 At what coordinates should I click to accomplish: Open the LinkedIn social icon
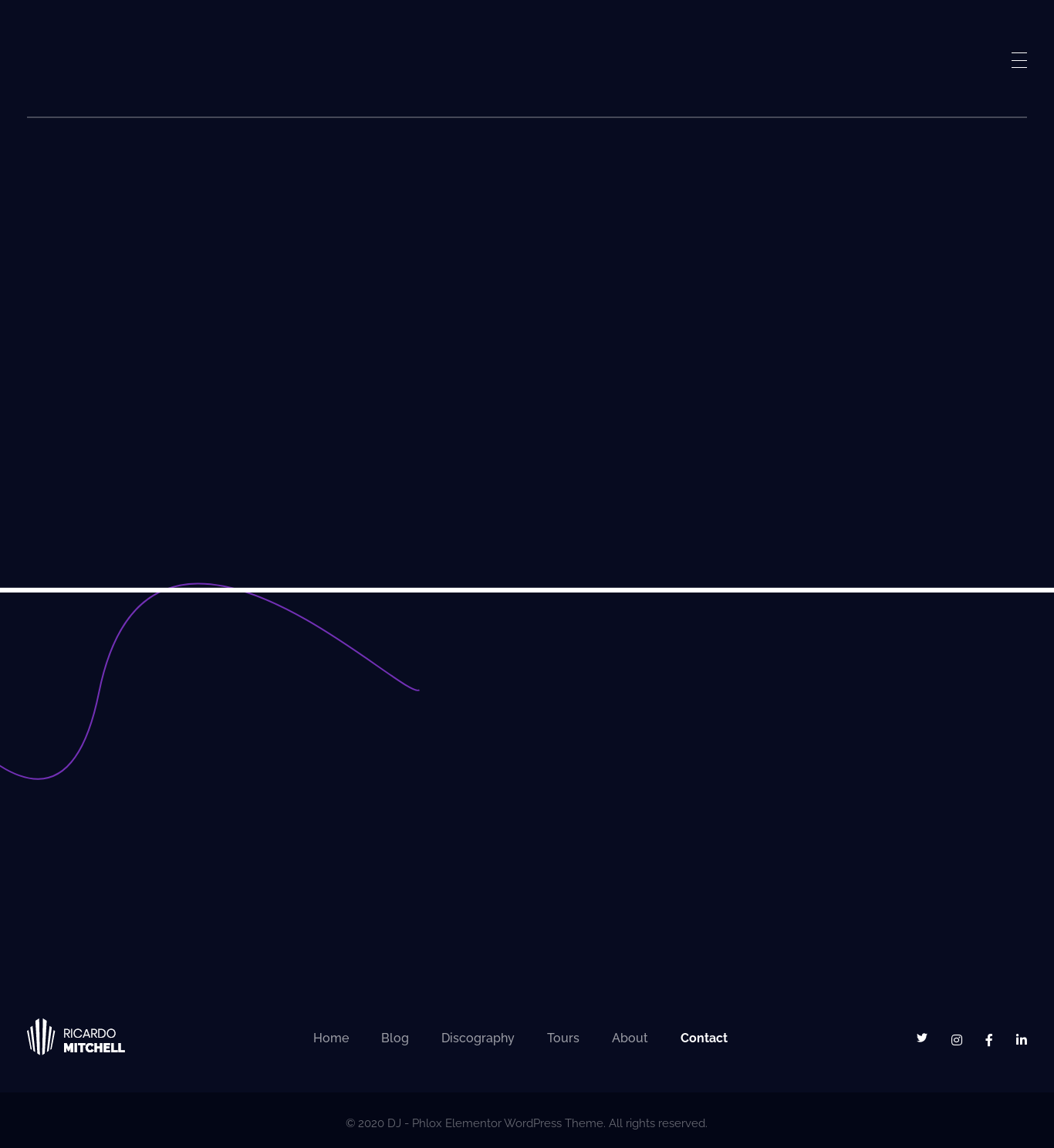click(x=1021, y=1040)
